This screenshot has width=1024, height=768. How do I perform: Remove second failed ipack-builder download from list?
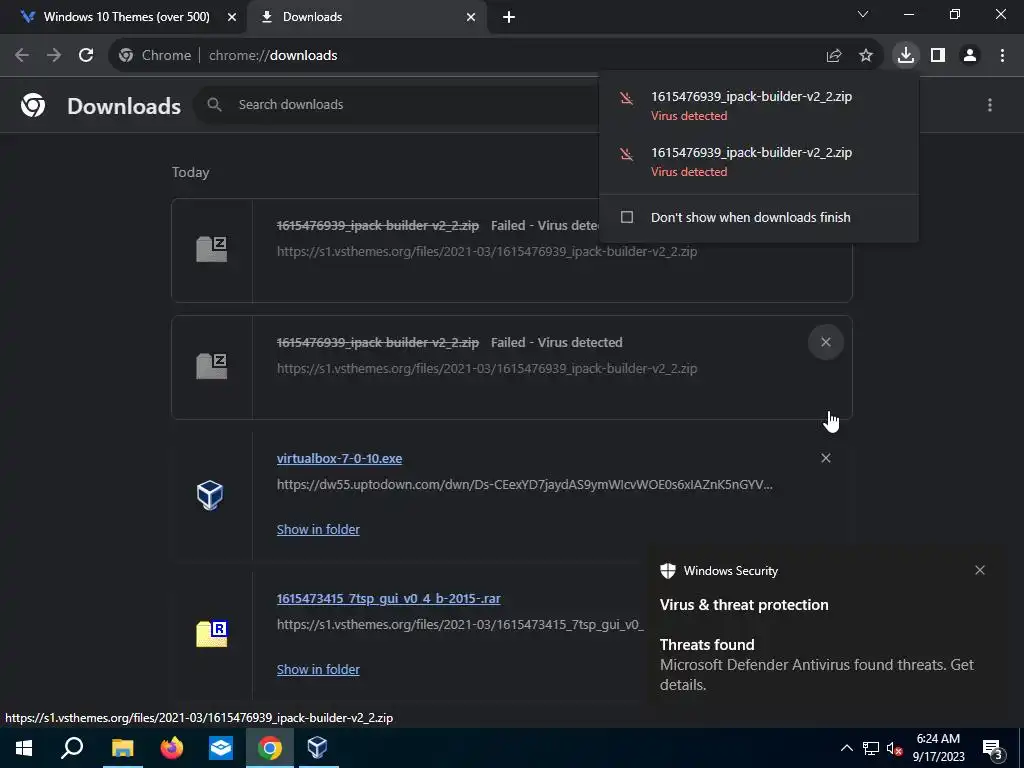[825, 342]
